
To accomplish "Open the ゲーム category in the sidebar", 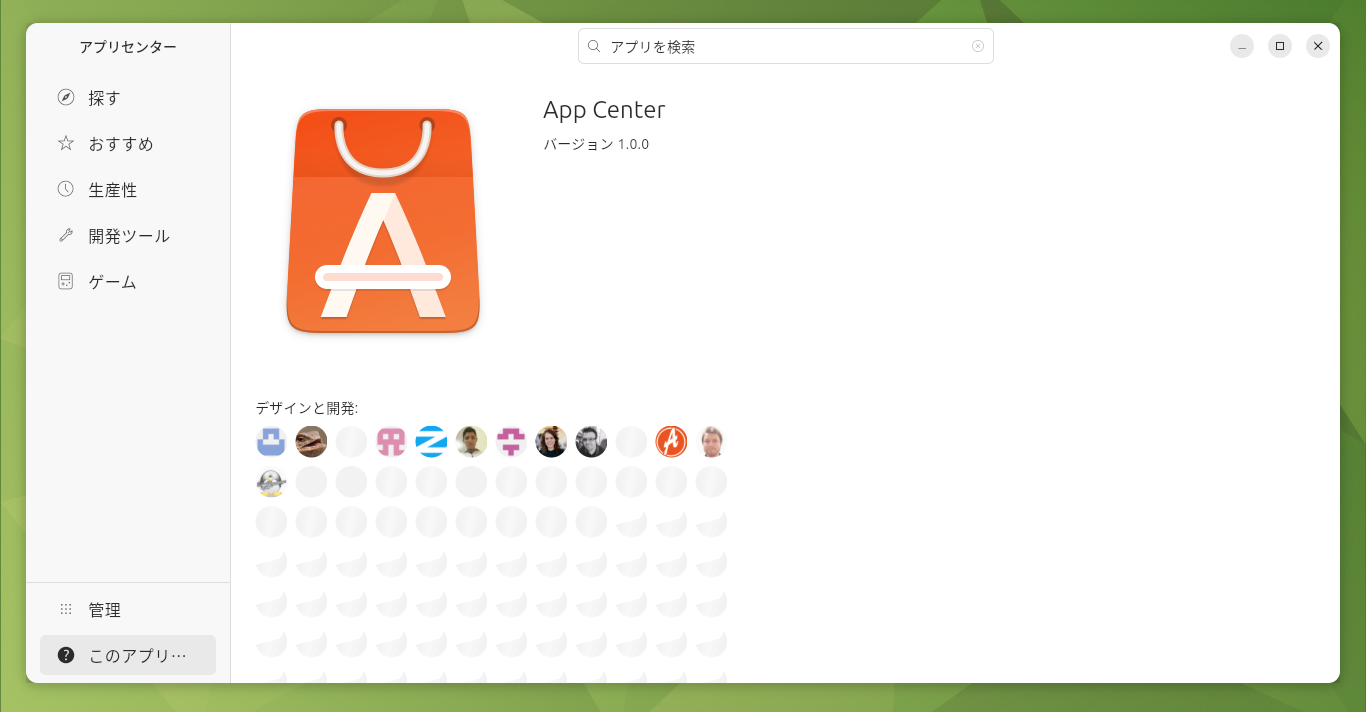I will coord(113,281).
